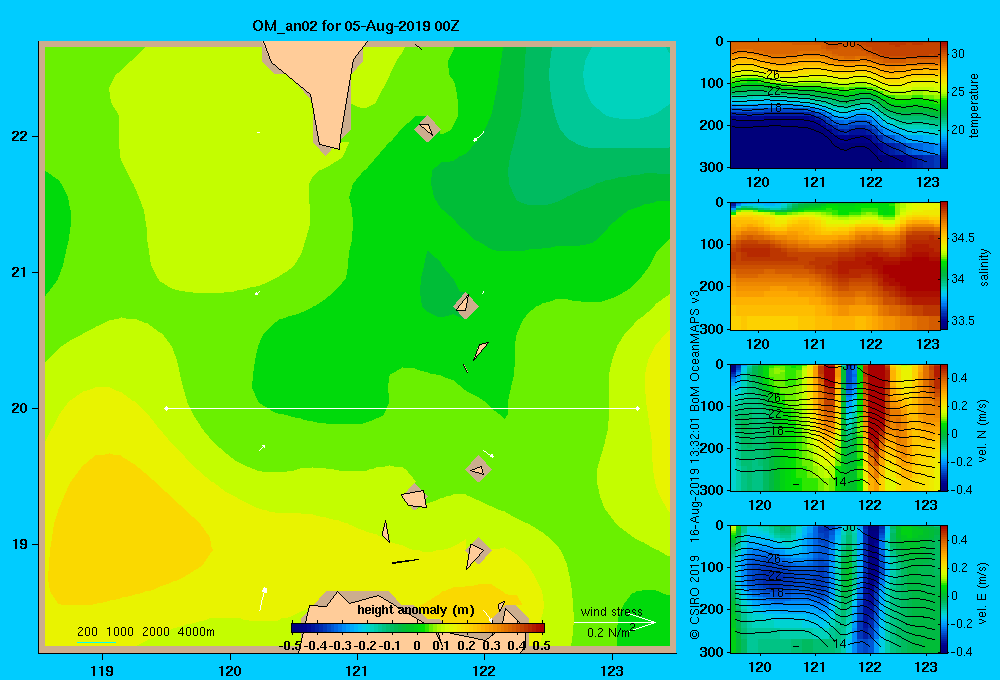Click latitude label 22 on the map axis

20,136
